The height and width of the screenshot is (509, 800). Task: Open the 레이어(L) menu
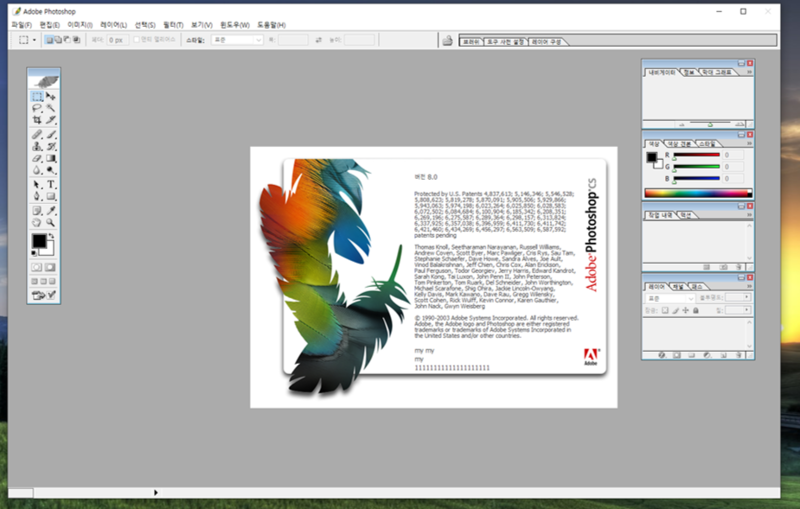pyautogui.click(x=113, y=25)
